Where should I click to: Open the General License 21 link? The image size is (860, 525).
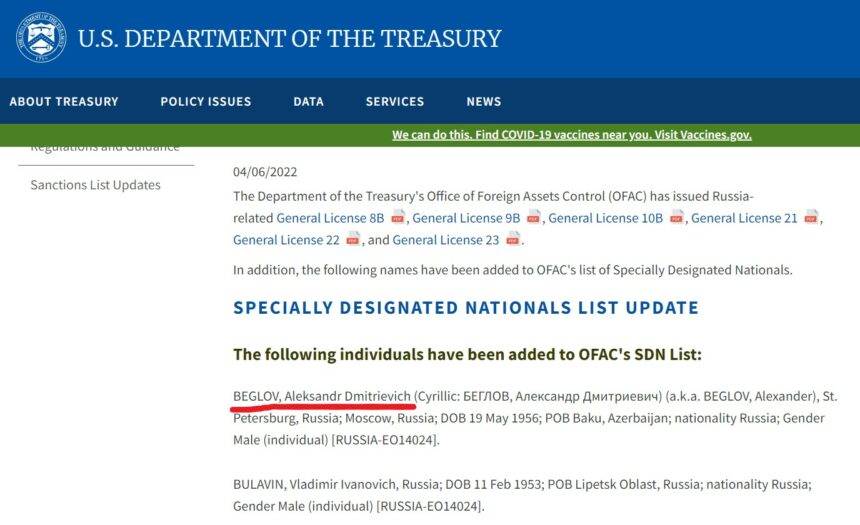744,218
